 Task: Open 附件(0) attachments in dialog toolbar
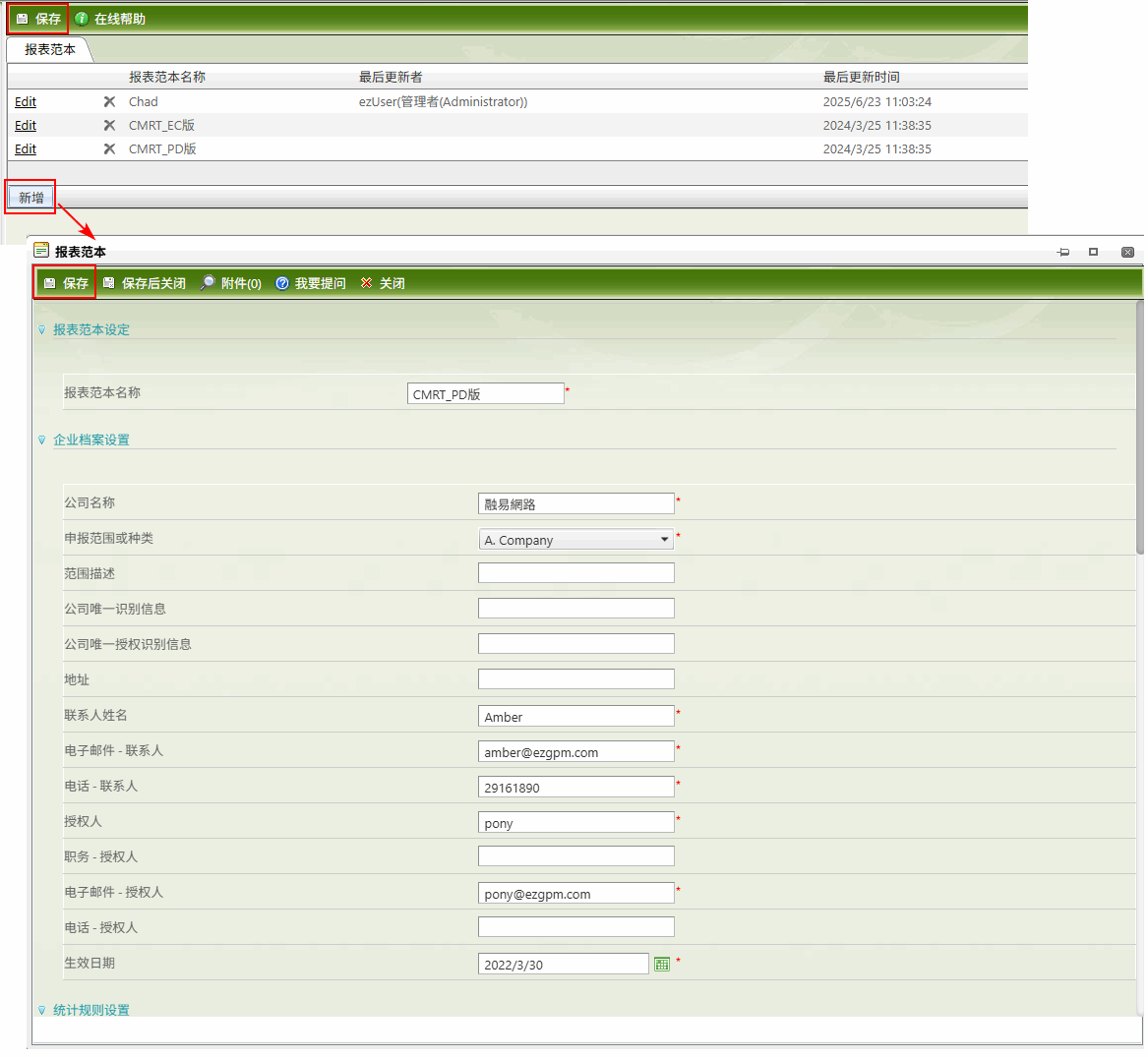(231, 283)
